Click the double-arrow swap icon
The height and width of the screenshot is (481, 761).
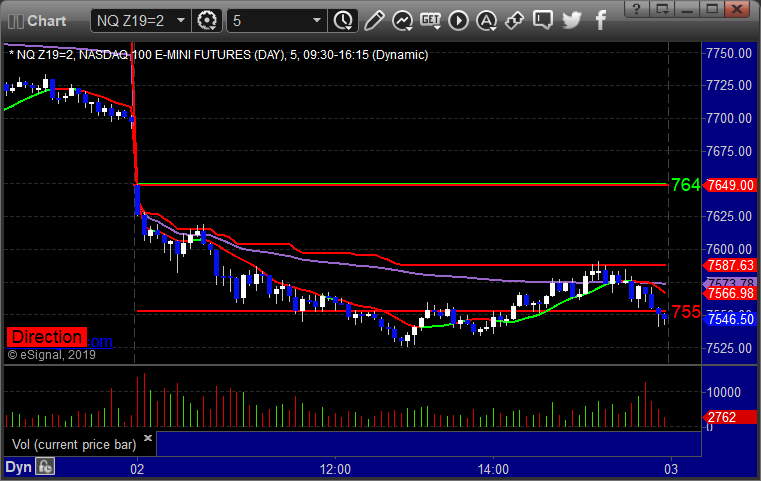point(514,21)
